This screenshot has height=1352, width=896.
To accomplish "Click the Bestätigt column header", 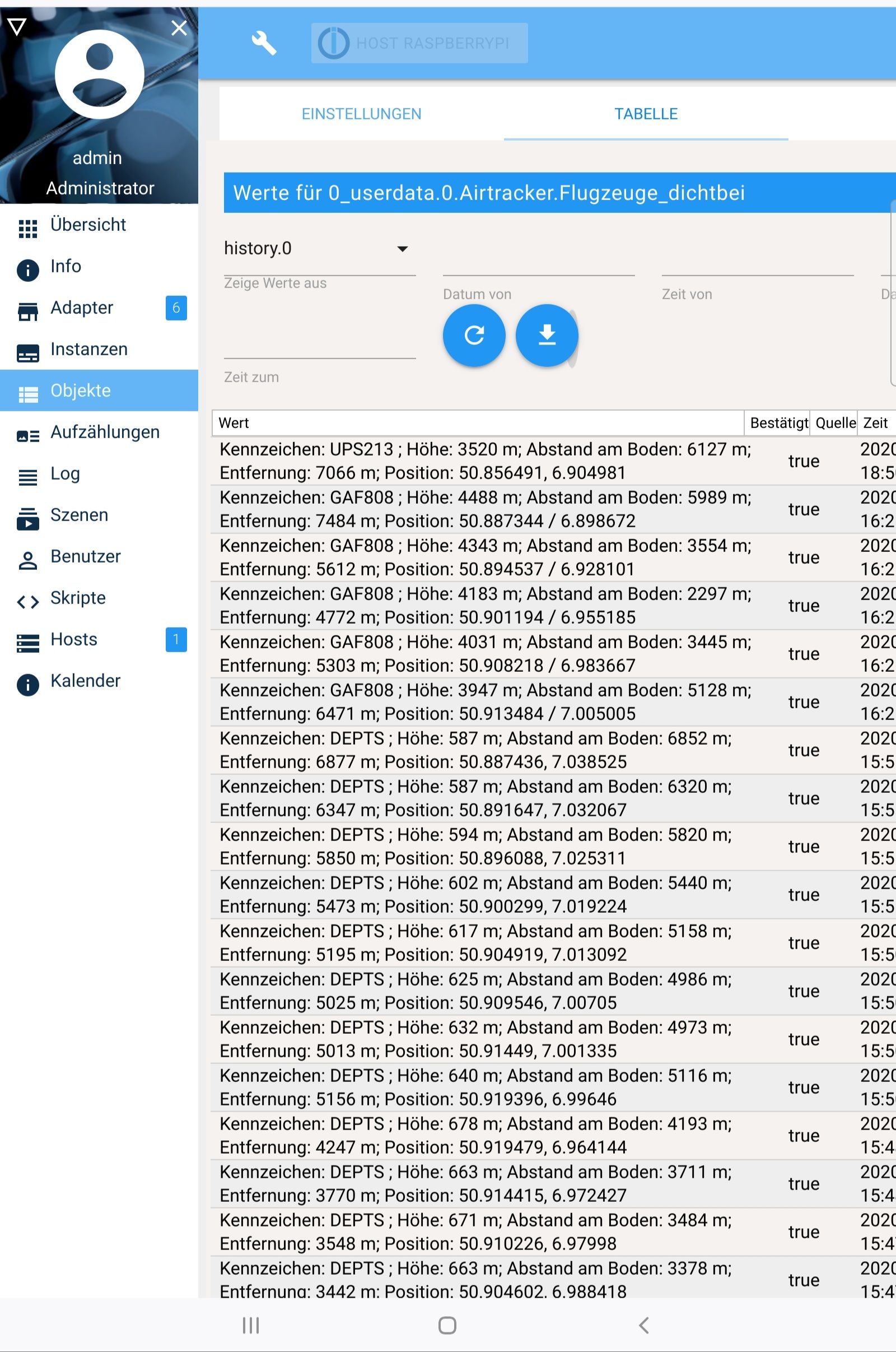I will pos(777,423).
